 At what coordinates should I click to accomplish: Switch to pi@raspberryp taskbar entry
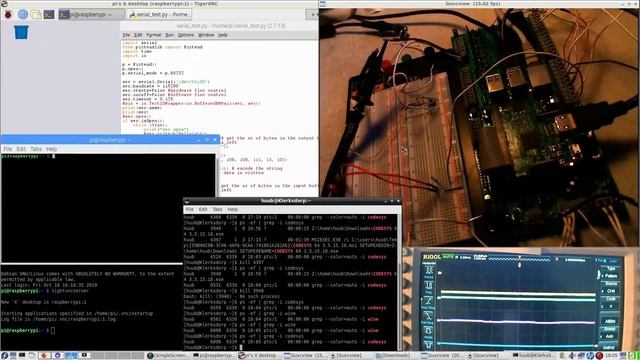coord(214,356)
